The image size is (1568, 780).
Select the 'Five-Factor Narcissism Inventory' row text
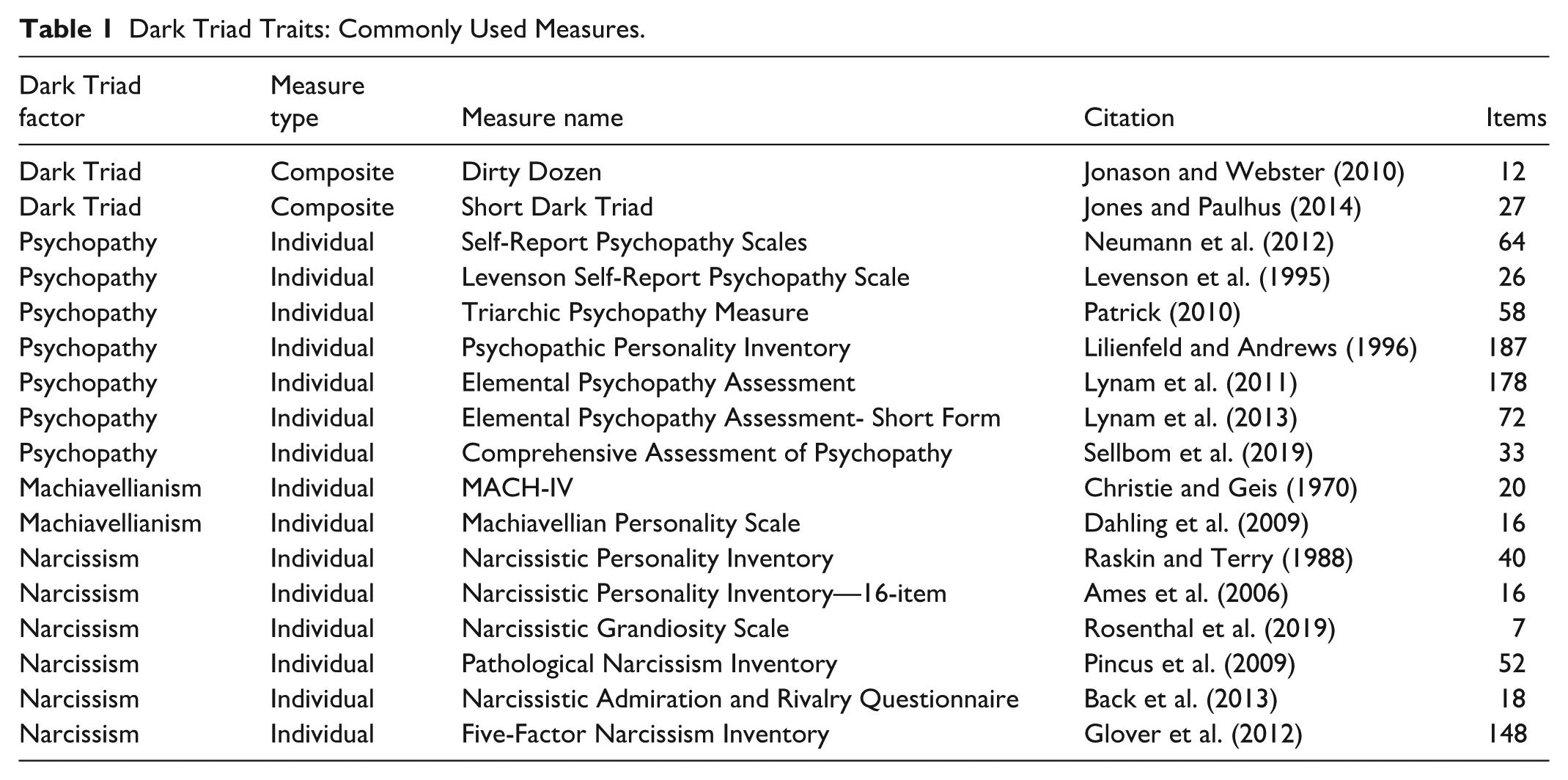[x=645, y=735]
